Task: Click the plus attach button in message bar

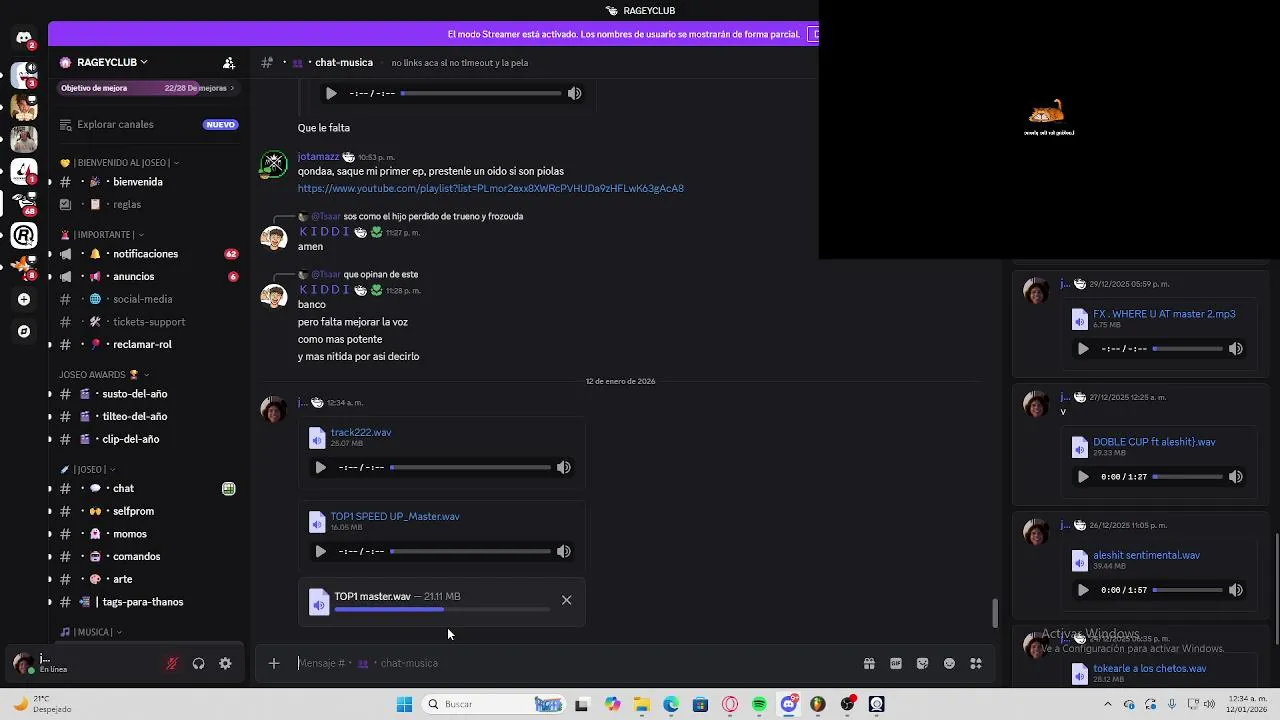Action: click(274, 663)
